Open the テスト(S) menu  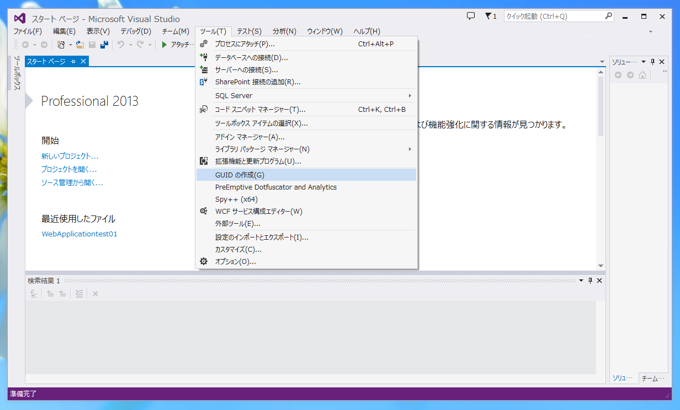pyautogui.click(x=249, y=31)
